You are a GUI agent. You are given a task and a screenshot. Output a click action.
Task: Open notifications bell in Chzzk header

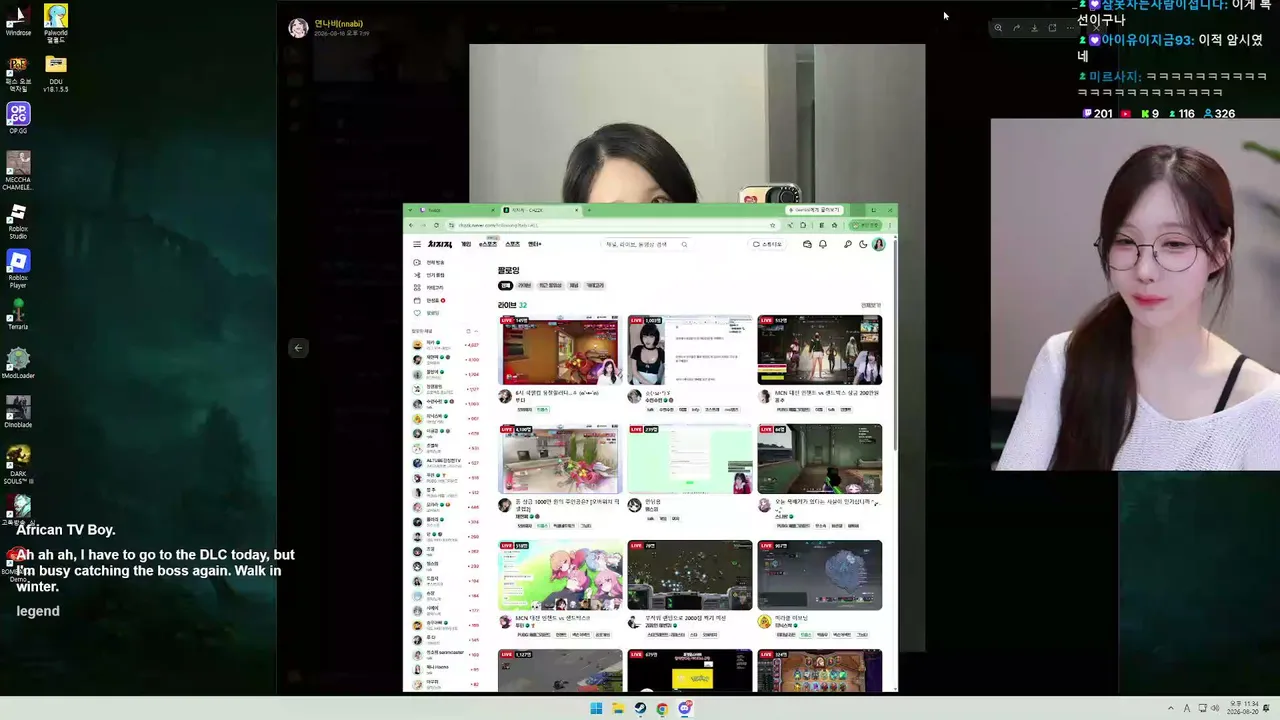click(823, 244)
